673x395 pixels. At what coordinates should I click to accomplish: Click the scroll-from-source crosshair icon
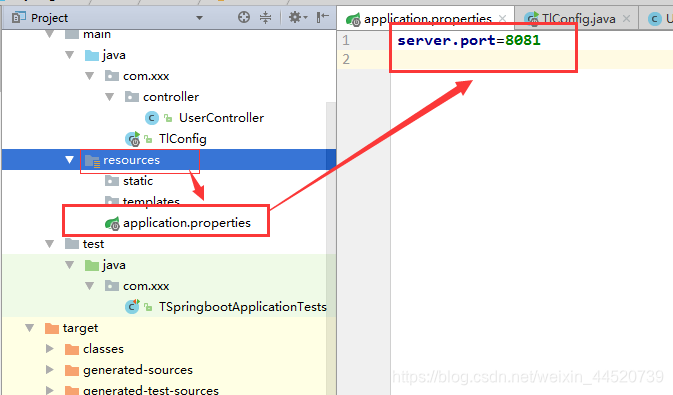coord(244,17)
